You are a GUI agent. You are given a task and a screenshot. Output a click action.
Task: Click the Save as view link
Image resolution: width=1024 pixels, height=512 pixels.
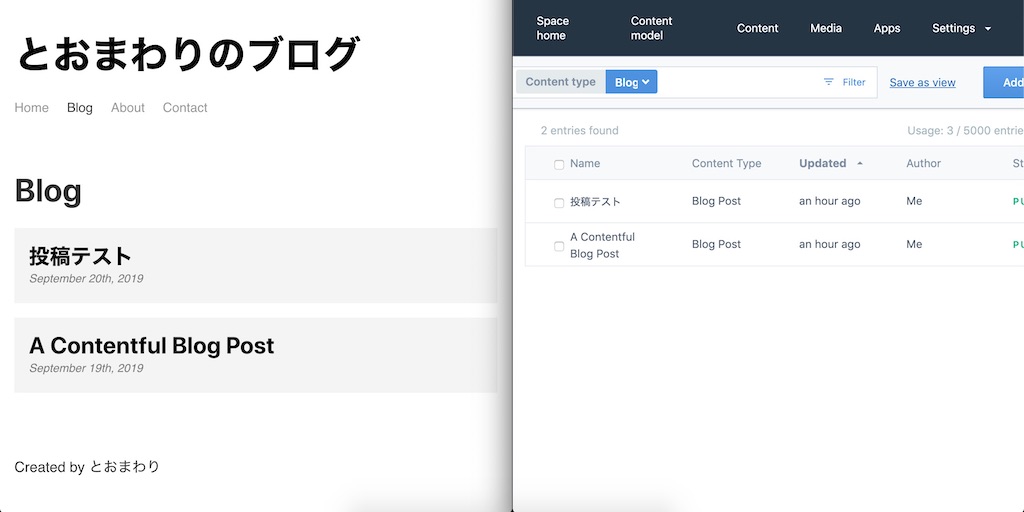point(922,82)
